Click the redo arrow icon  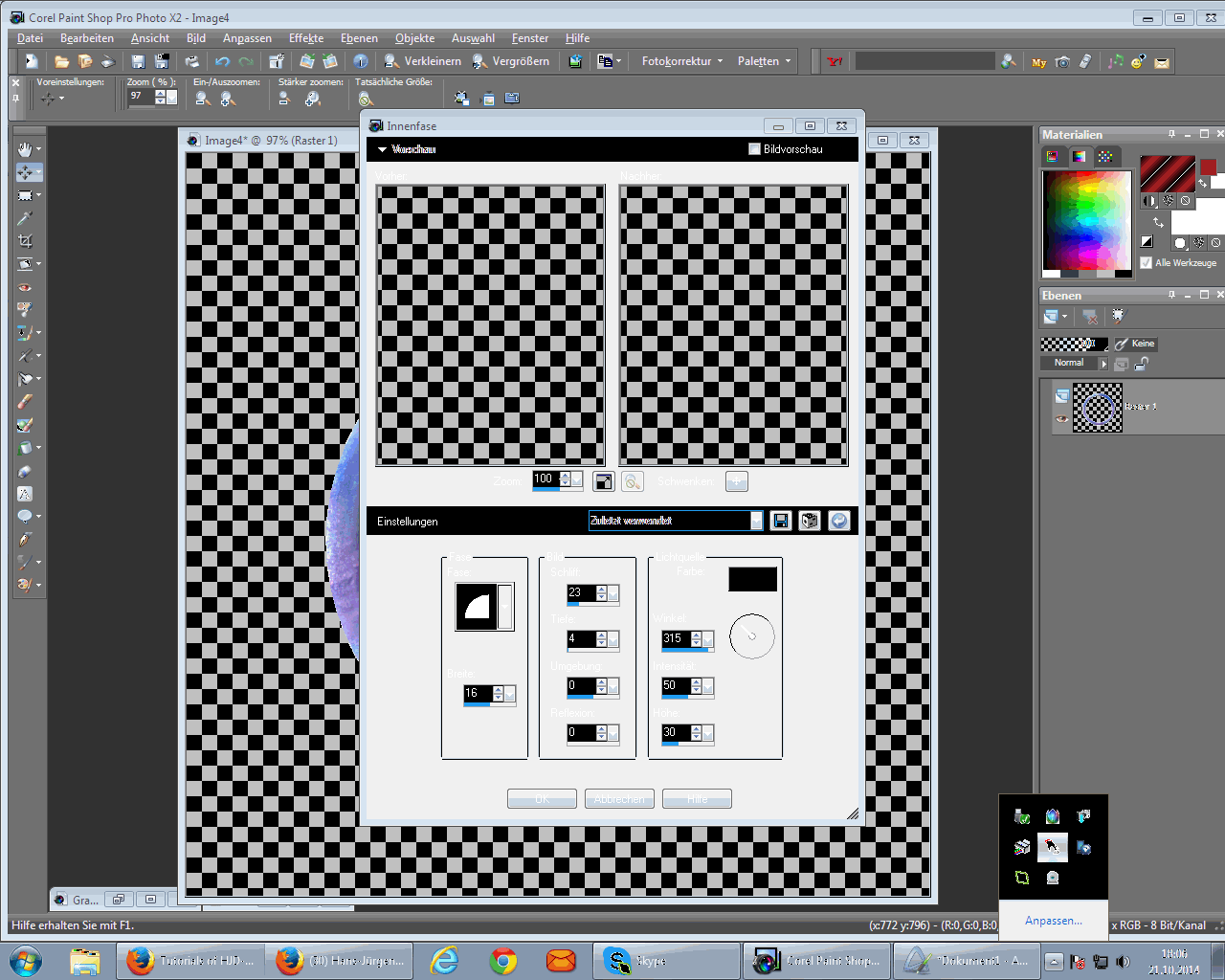point(246,61)
